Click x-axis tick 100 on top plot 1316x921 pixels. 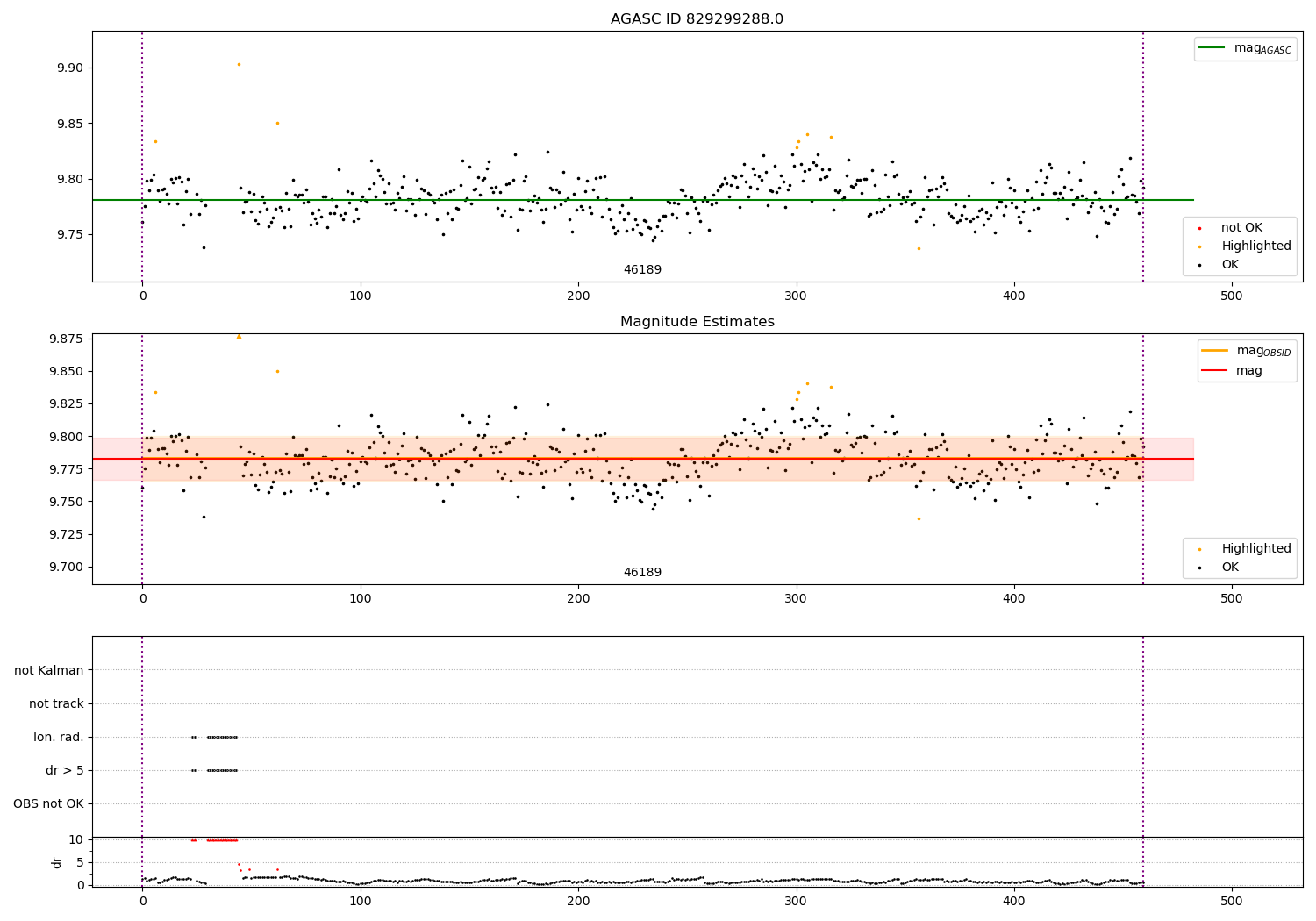pos(361,296)
